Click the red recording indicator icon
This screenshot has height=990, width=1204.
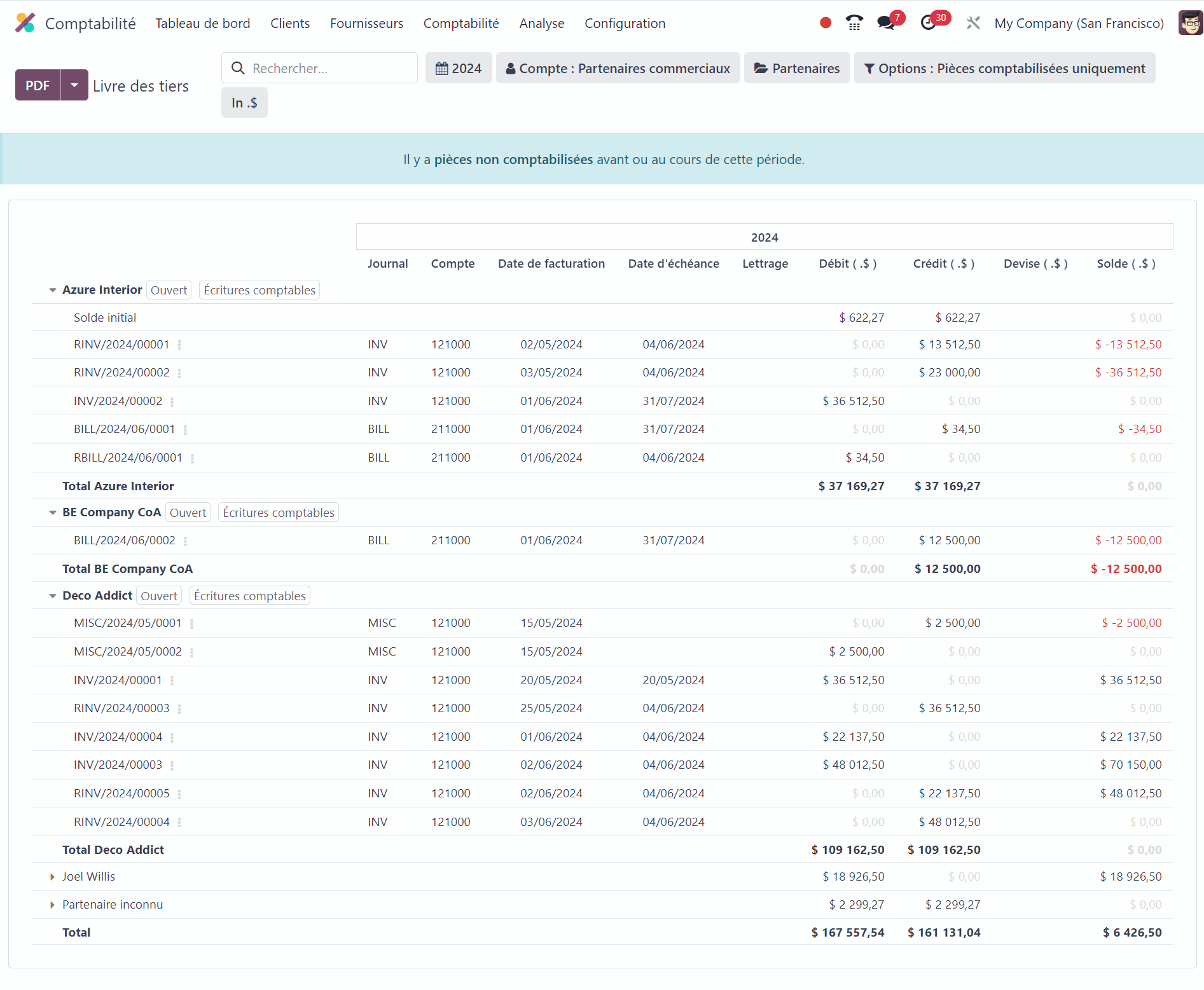pos(826,24)
